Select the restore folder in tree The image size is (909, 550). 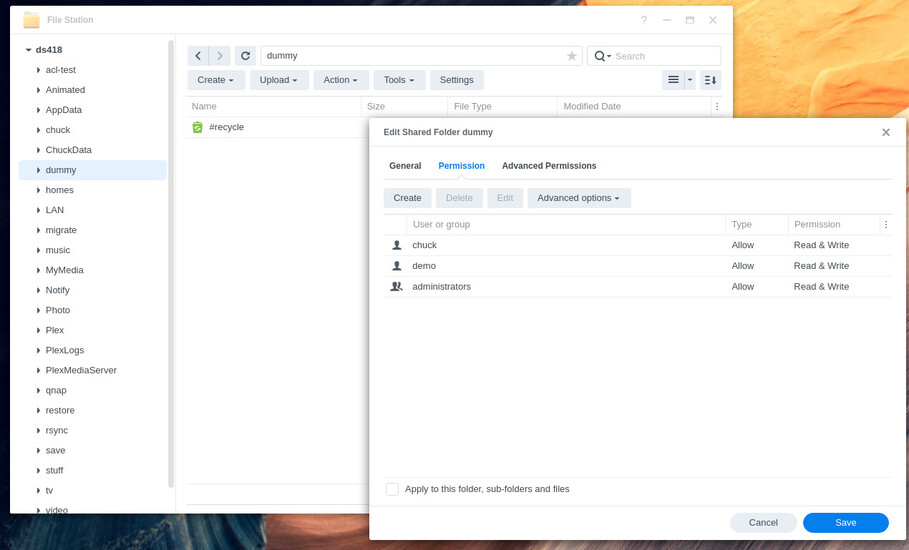[x=60, y=410]
